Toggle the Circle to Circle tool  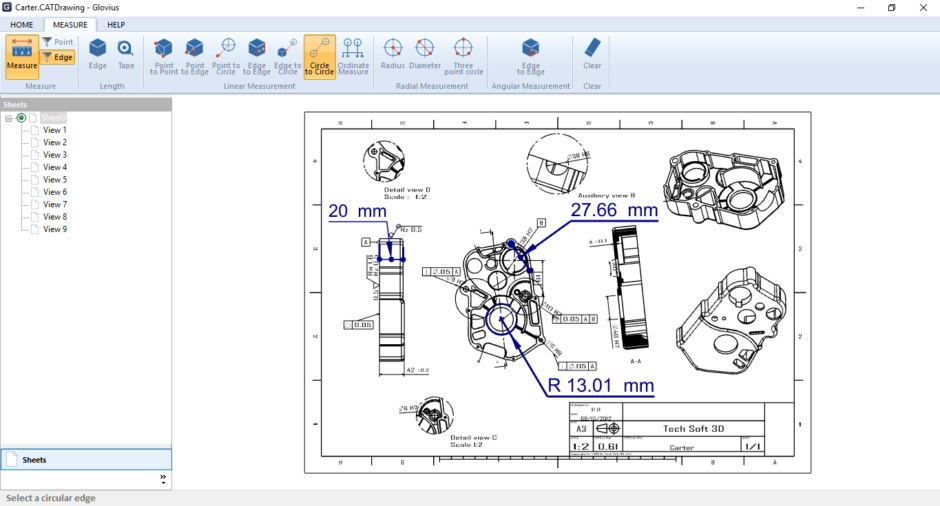point(320,56)
